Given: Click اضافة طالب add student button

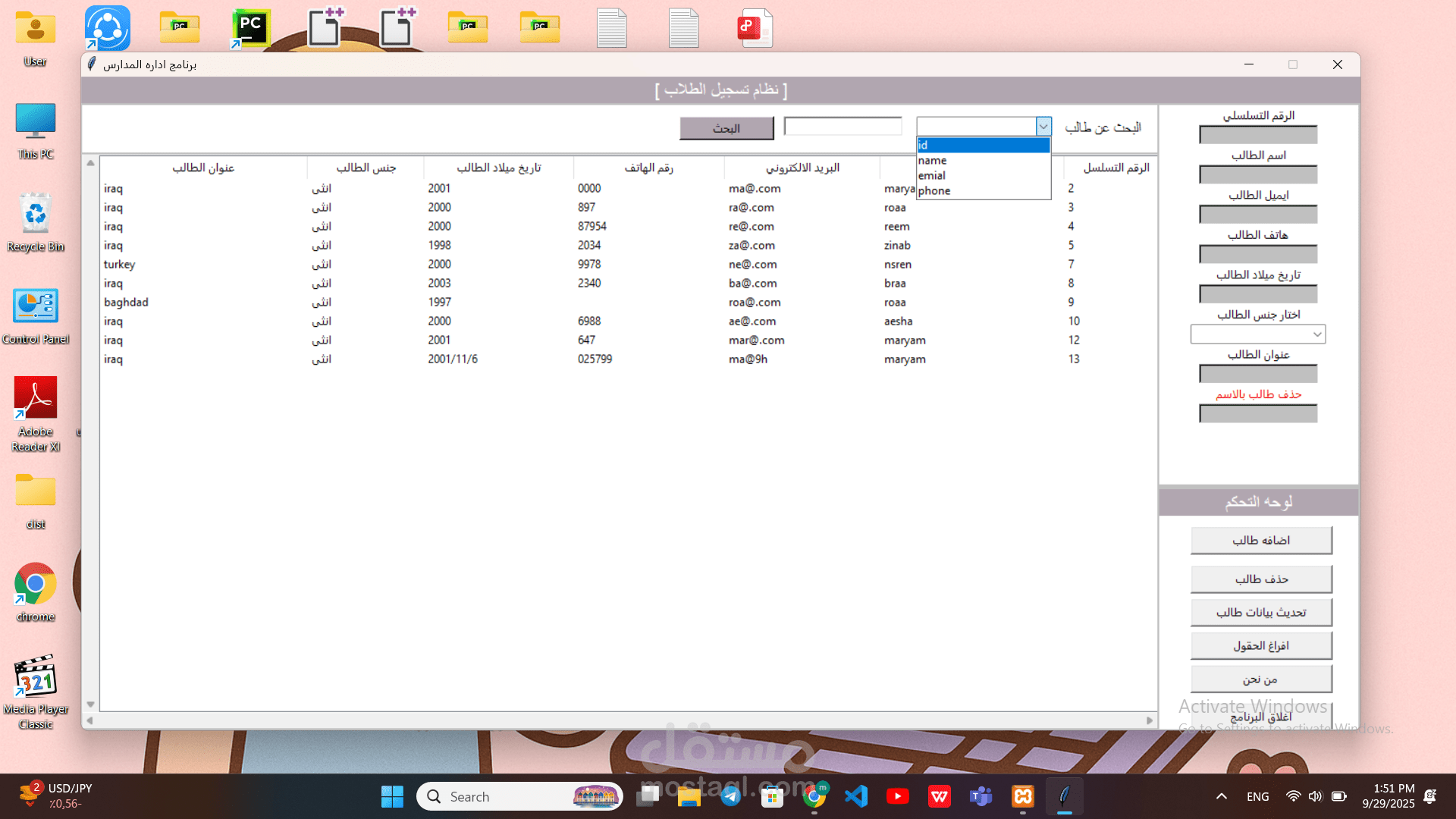Looking at the screenshot, I should pos(1260,540).
